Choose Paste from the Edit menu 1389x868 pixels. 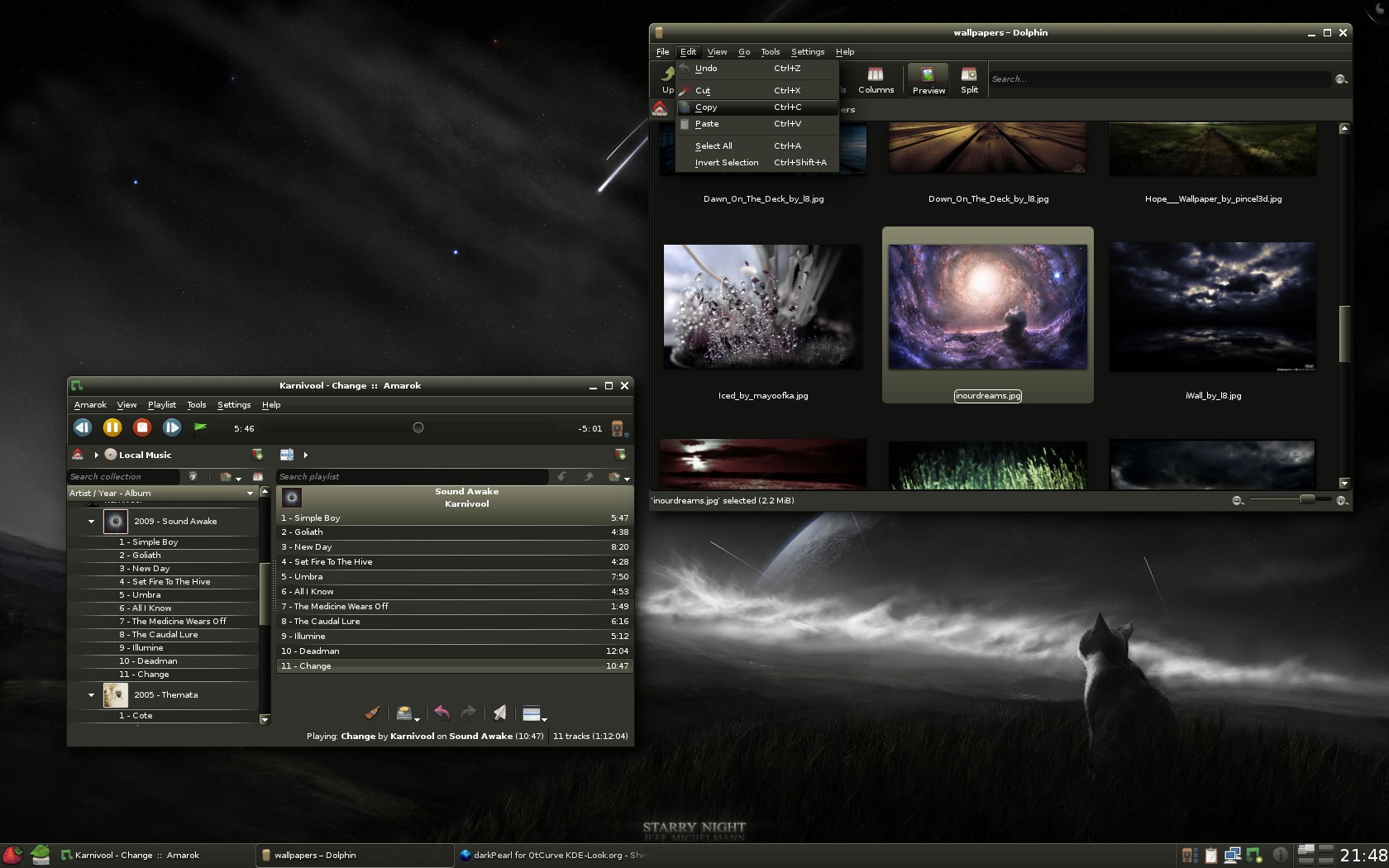click(x=757, y=124)
